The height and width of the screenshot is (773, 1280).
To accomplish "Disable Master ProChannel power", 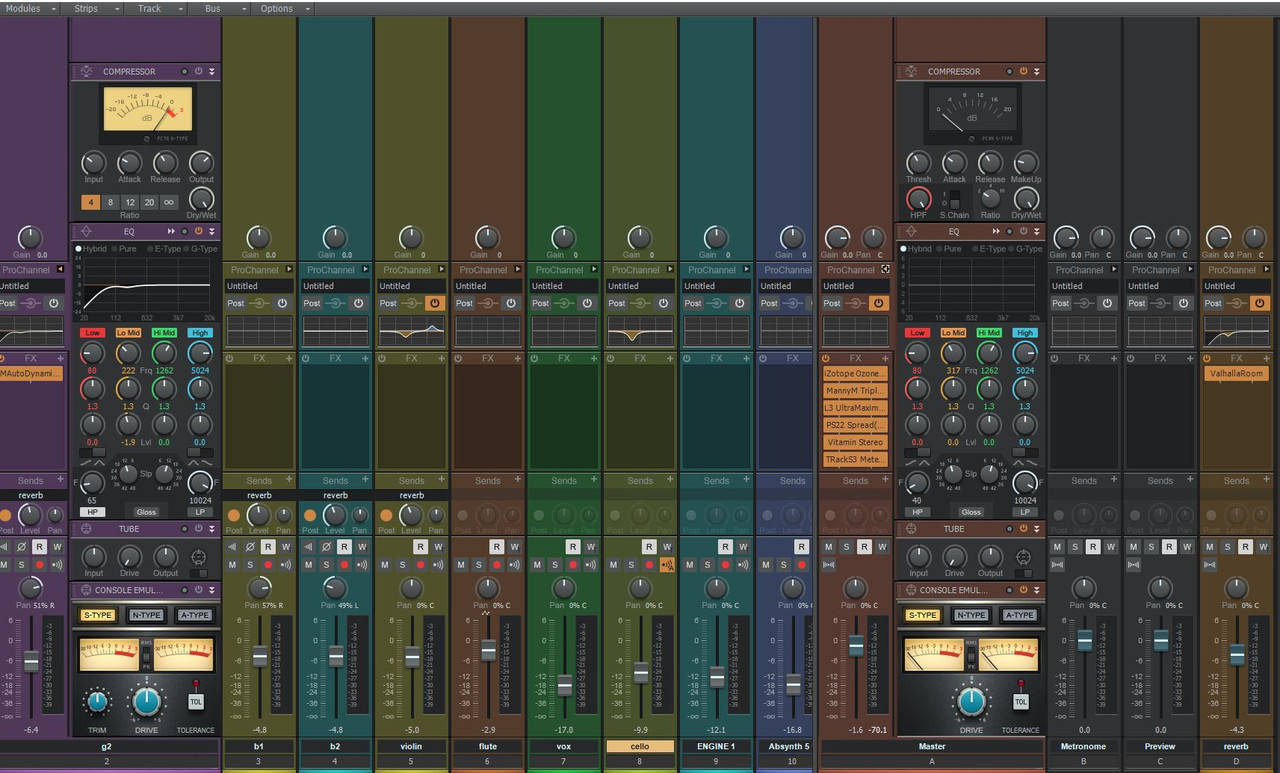I will (878, 303).
